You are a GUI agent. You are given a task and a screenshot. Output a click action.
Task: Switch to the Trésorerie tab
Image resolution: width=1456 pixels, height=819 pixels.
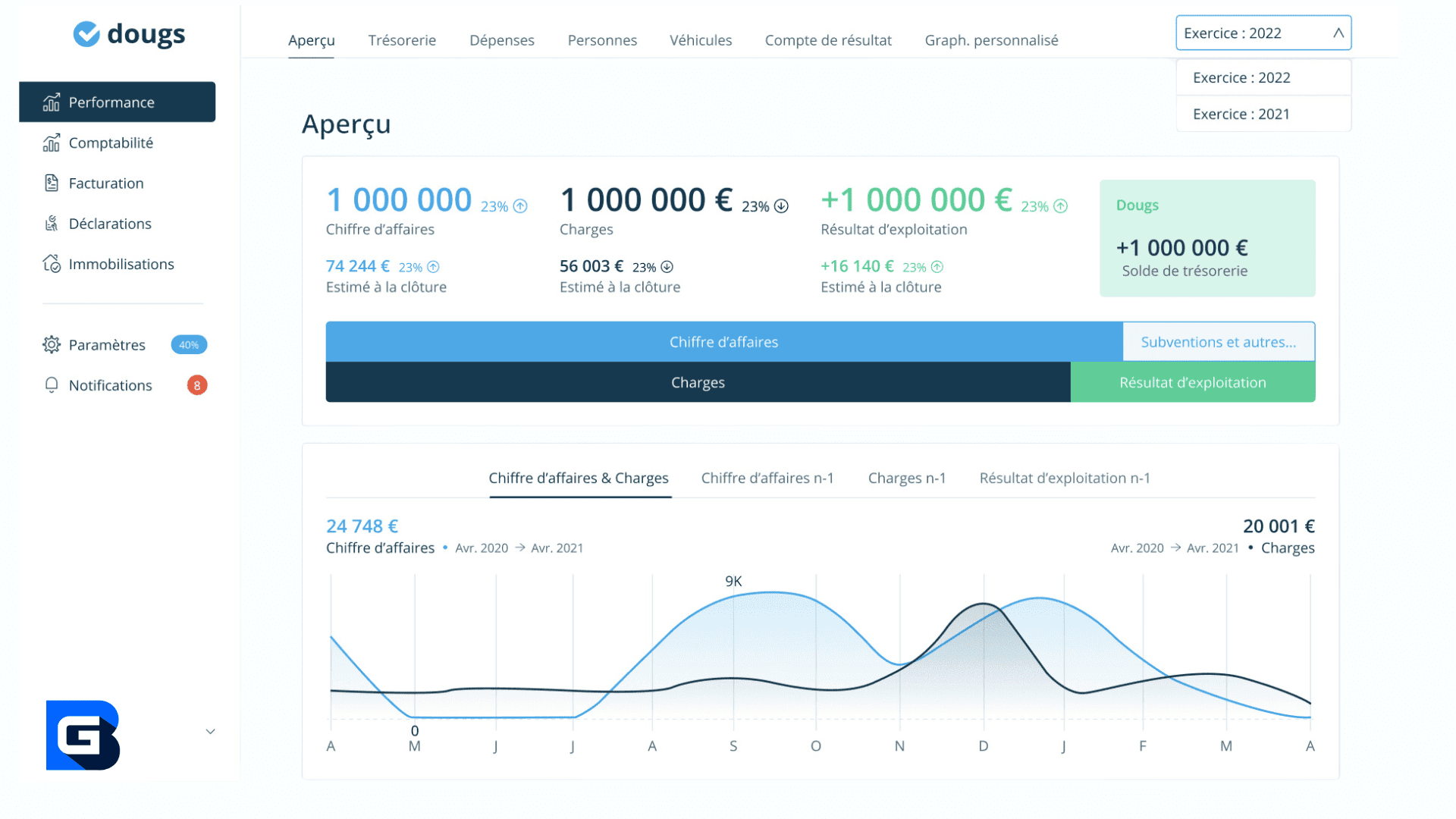point(402,40)
